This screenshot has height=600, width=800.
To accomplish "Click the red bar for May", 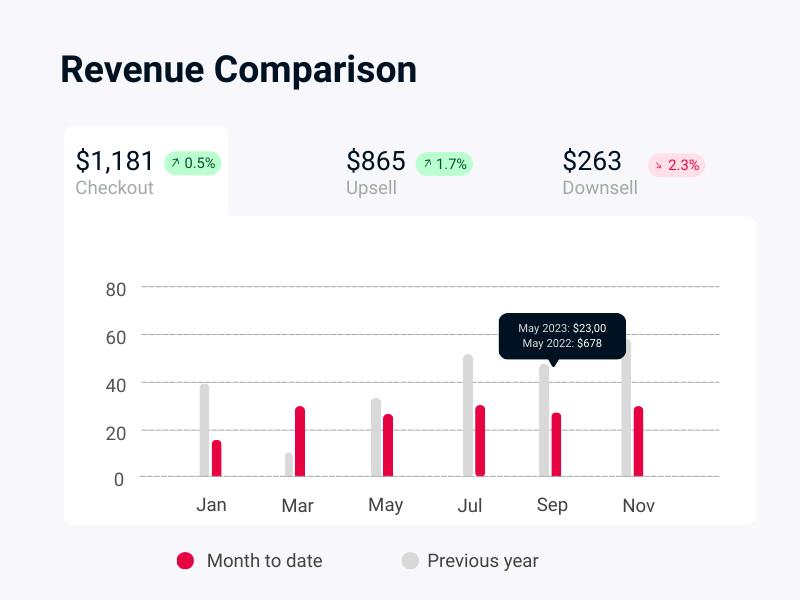I will [388, 445].
